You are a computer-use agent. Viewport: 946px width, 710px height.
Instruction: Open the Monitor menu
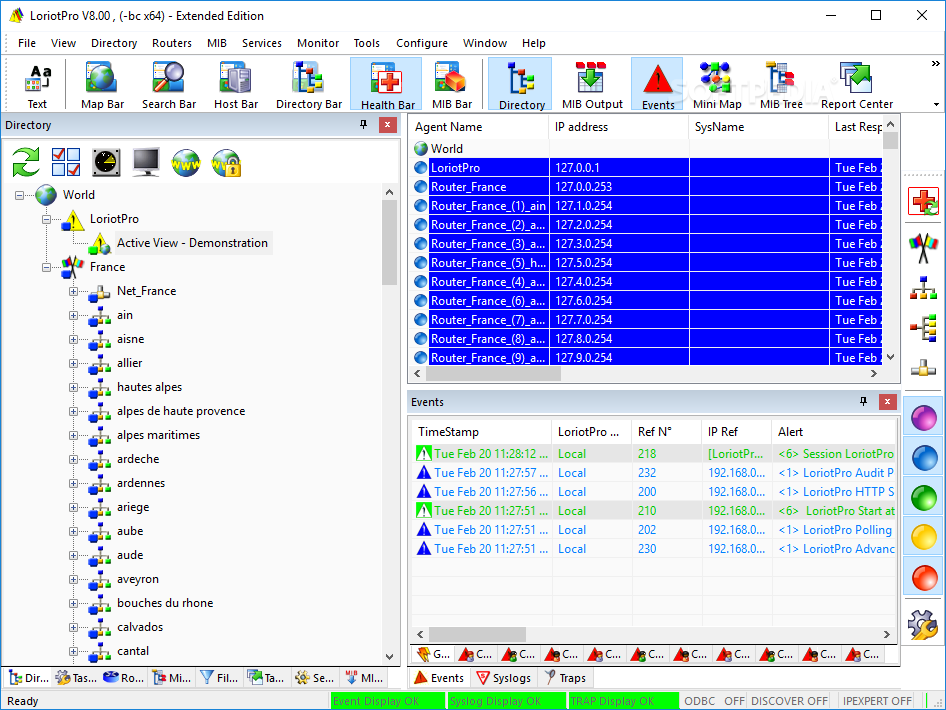(318, 43)
